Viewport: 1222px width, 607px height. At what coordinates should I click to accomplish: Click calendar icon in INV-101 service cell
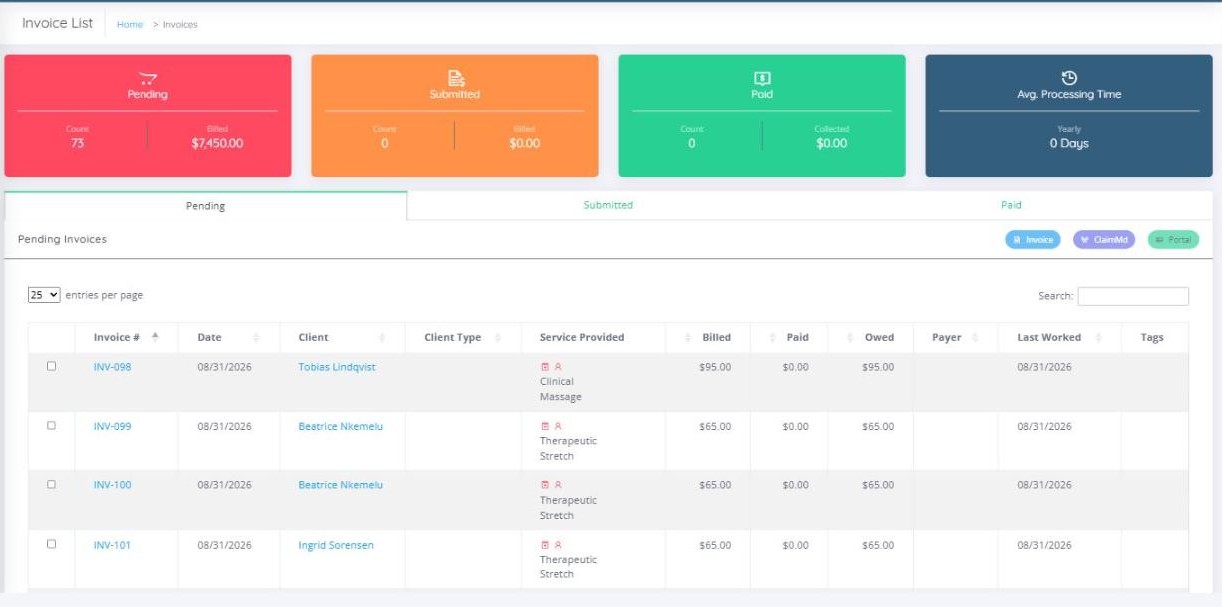[545, 545]
